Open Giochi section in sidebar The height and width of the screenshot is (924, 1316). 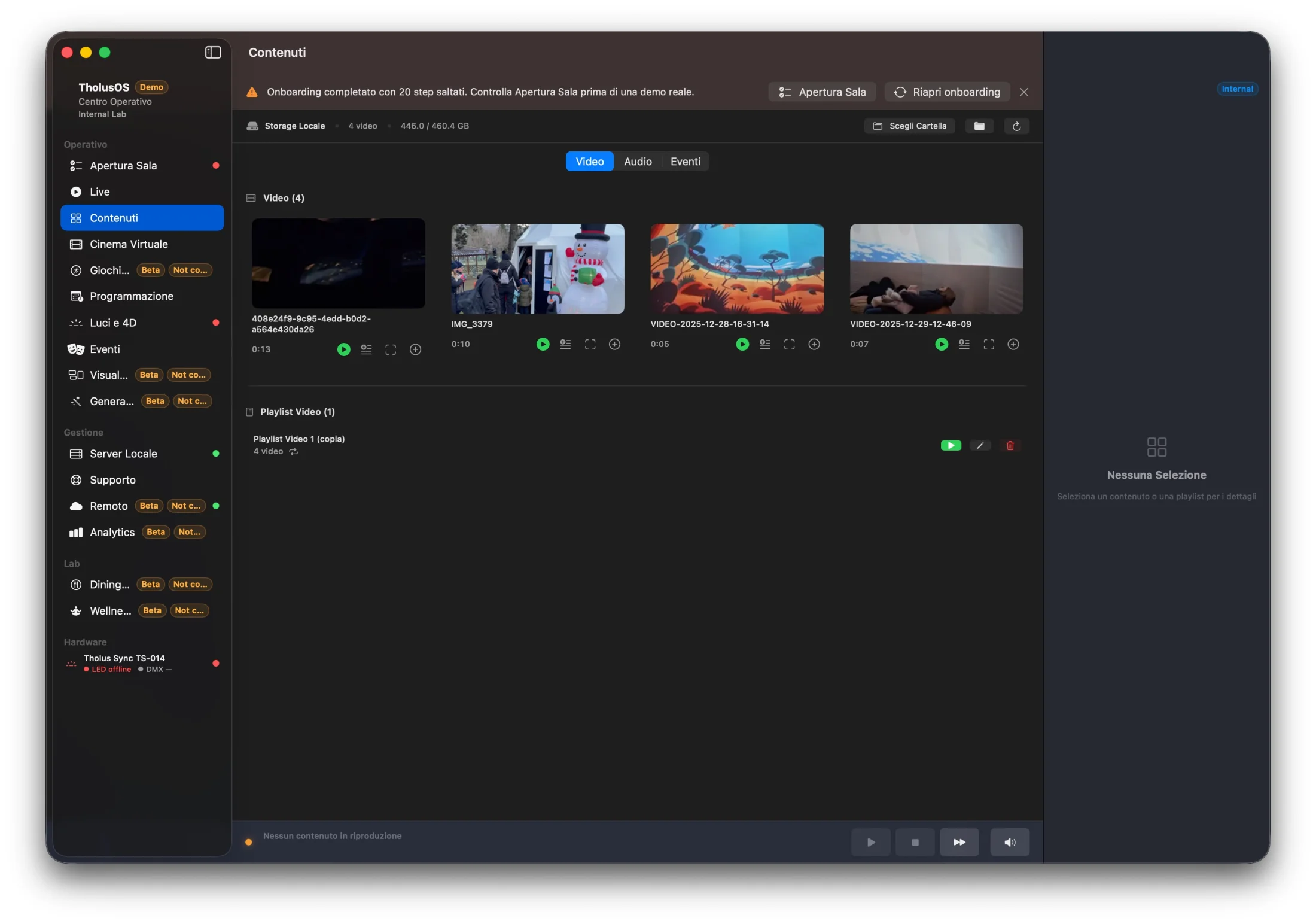pos(142,270)
